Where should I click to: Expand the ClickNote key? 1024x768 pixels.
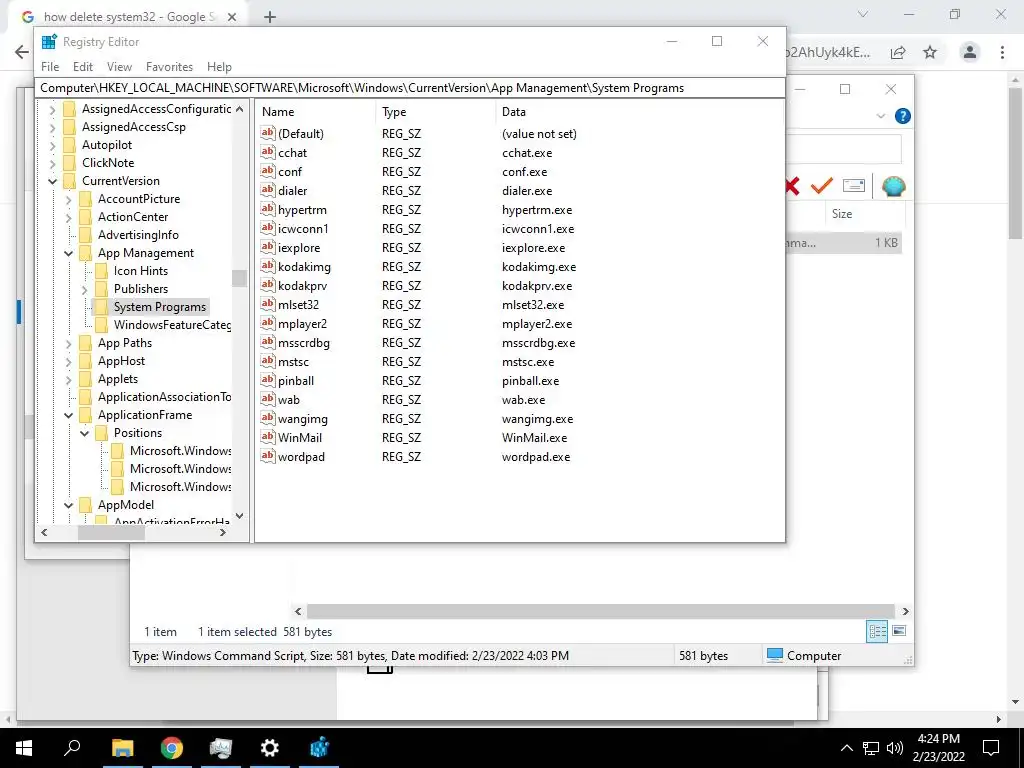point(53,163)
